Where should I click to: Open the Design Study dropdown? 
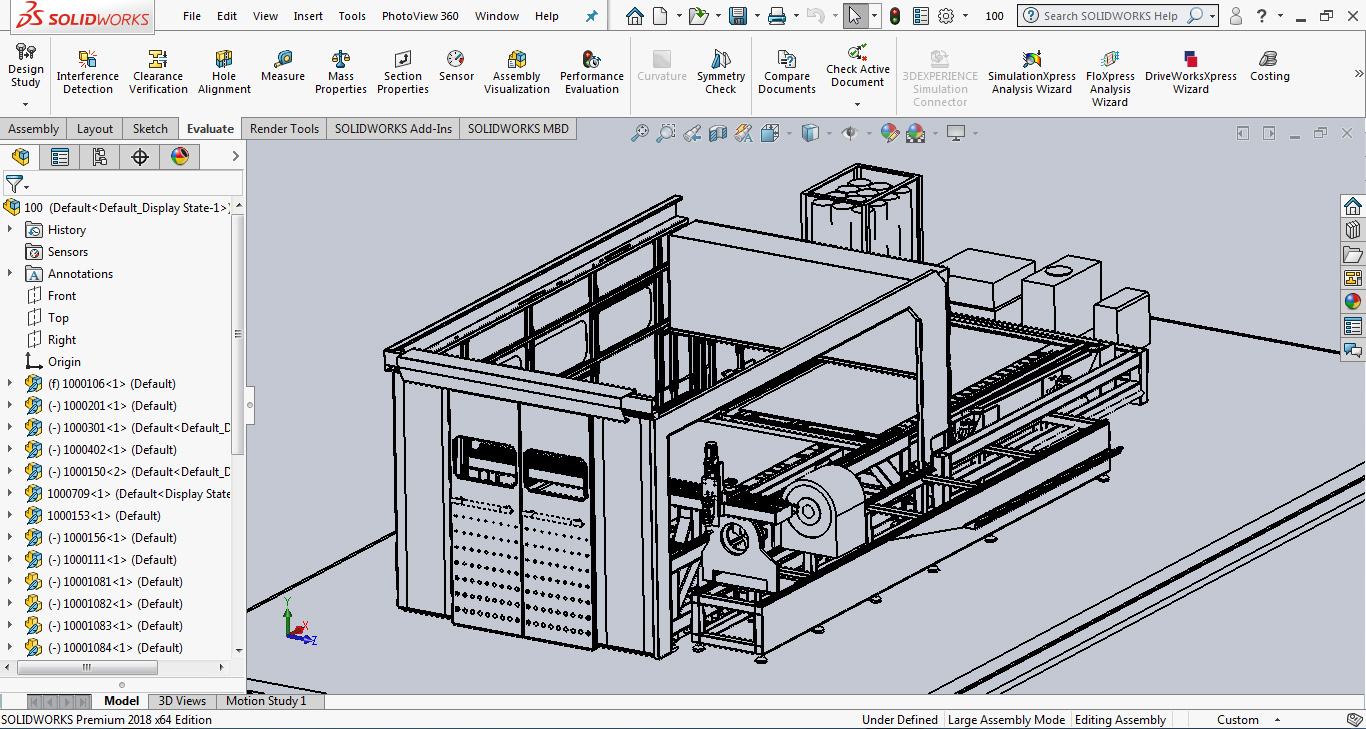click(25, 103)
